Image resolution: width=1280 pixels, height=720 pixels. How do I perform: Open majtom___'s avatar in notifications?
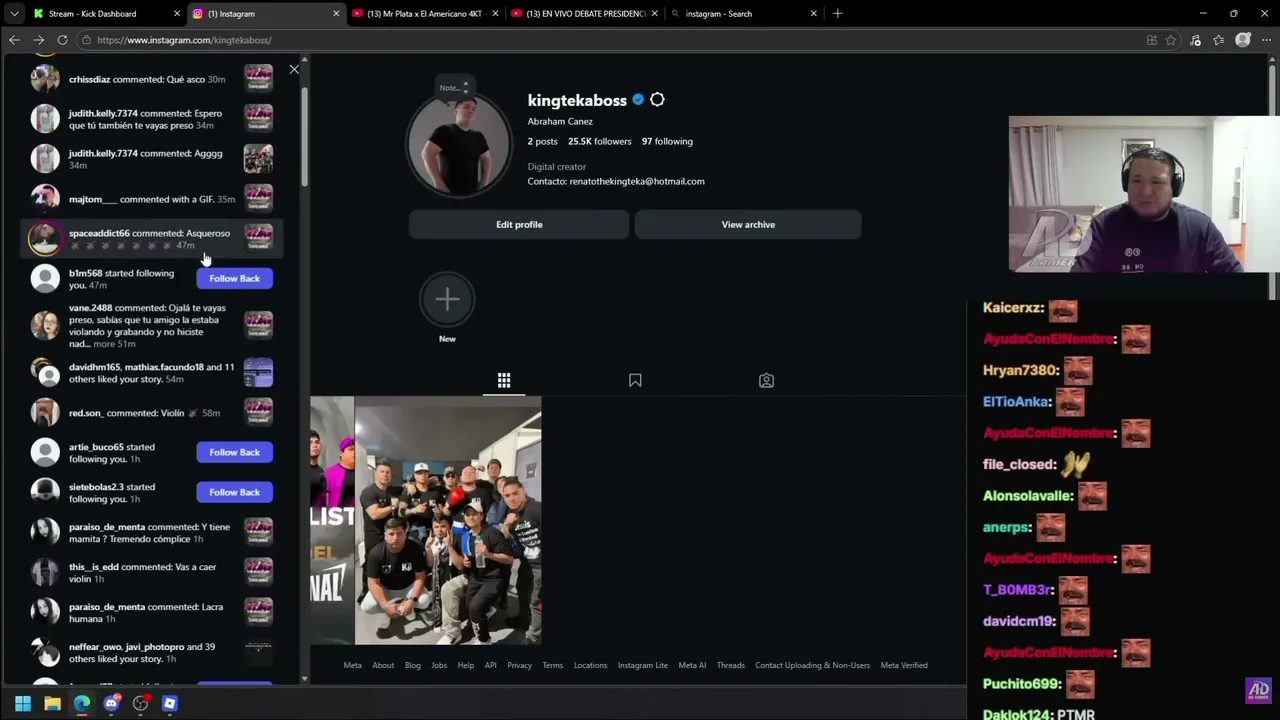pyautogui.click(x=45, y=198)
